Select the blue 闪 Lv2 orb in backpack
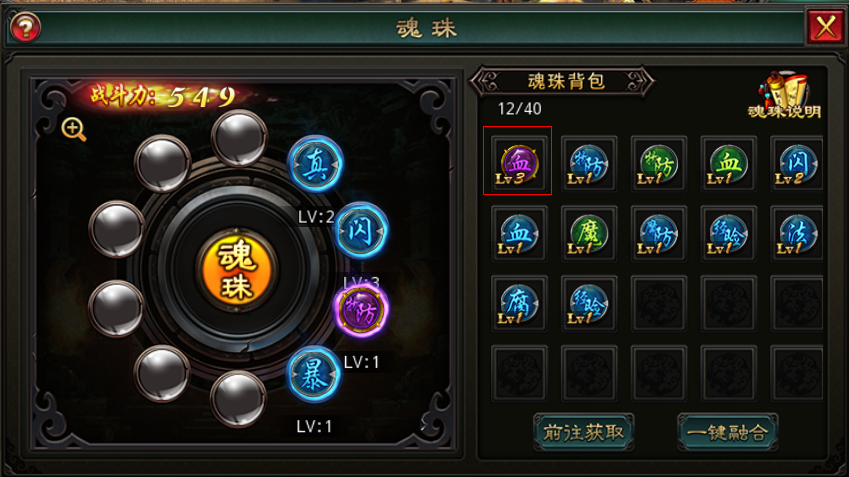Viewport: 849px width, 477px height. click(x=797, y=163)
